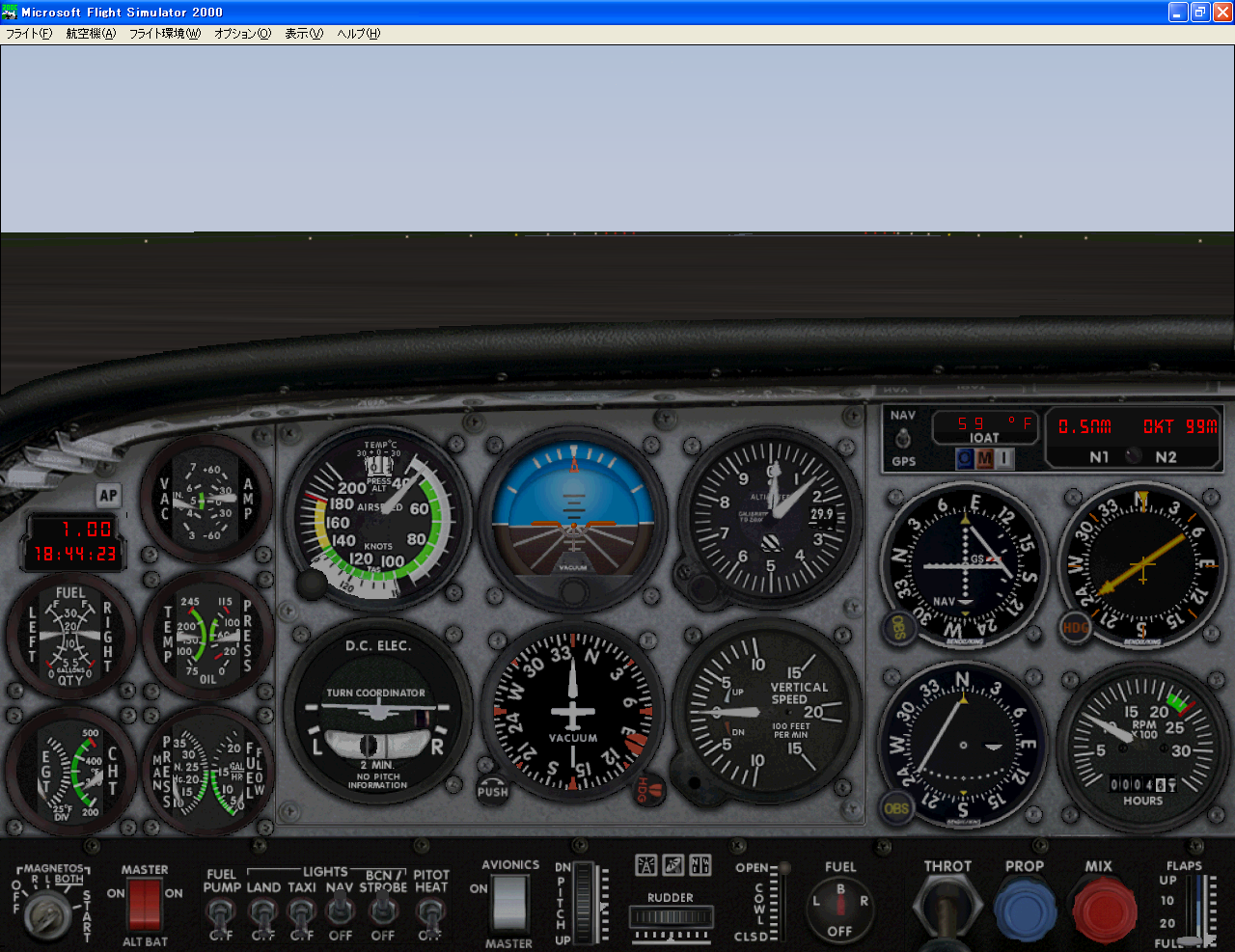Click the blue O outer marker light
Image resolution: width=1235 pixels, height=952 pixels.
click(x=965, y=459)
